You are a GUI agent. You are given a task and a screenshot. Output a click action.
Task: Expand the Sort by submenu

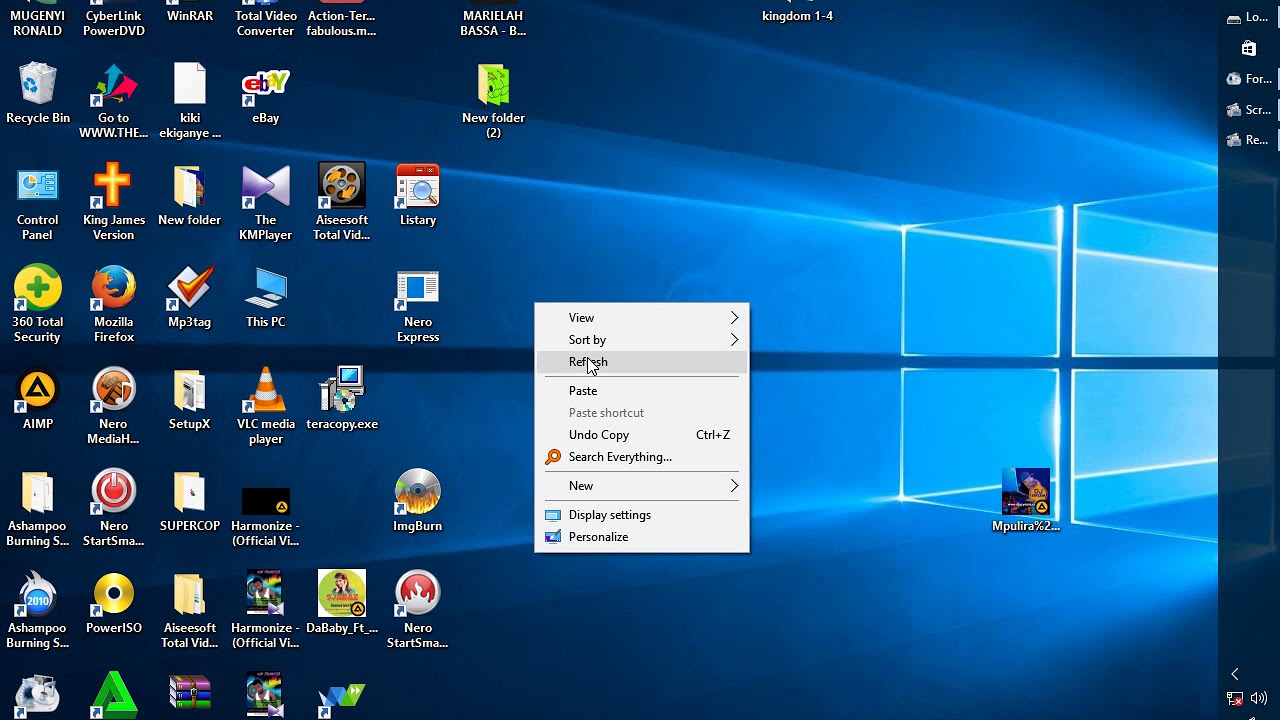[x=642, y=340]
